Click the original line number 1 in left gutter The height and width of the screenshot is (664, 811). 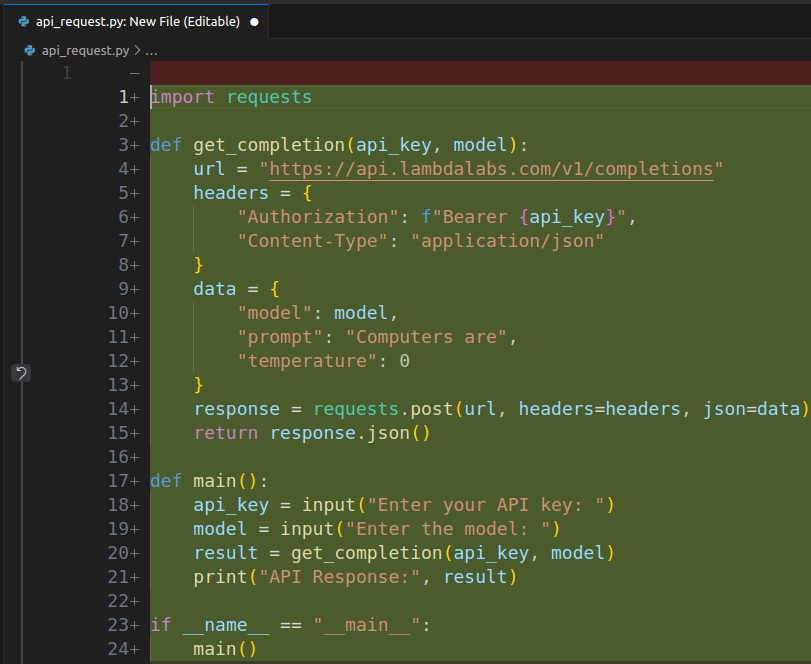[x=66, y=73]
